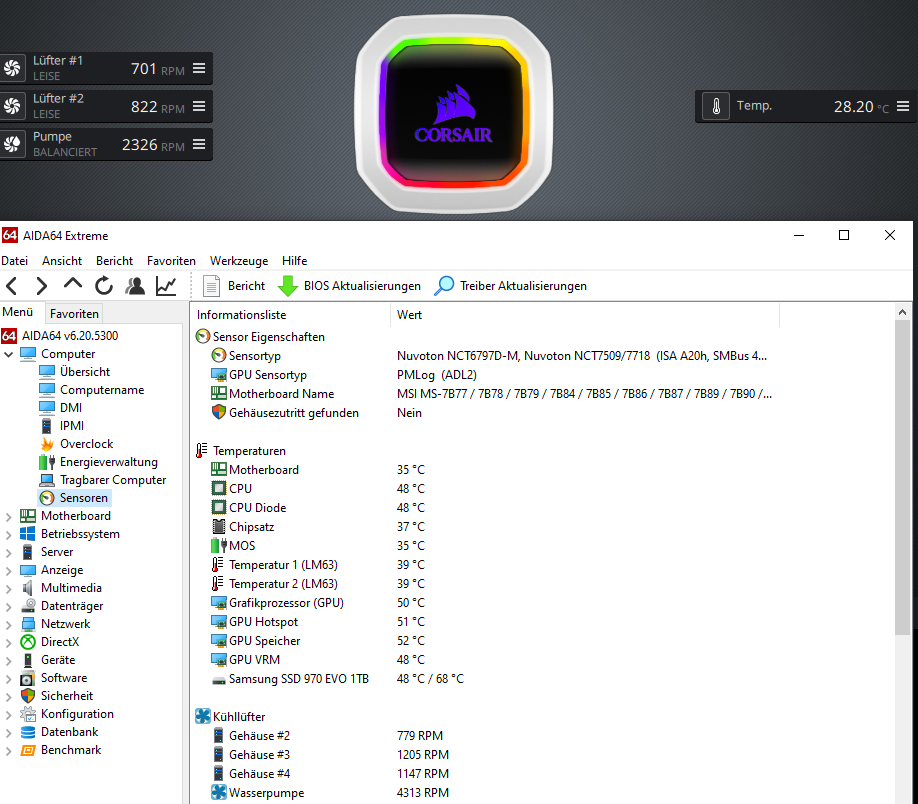The width and height of the screenshot is (918, 804).
Task: Click Treiber Aktualisierungen button
Action: coord(511,286)
